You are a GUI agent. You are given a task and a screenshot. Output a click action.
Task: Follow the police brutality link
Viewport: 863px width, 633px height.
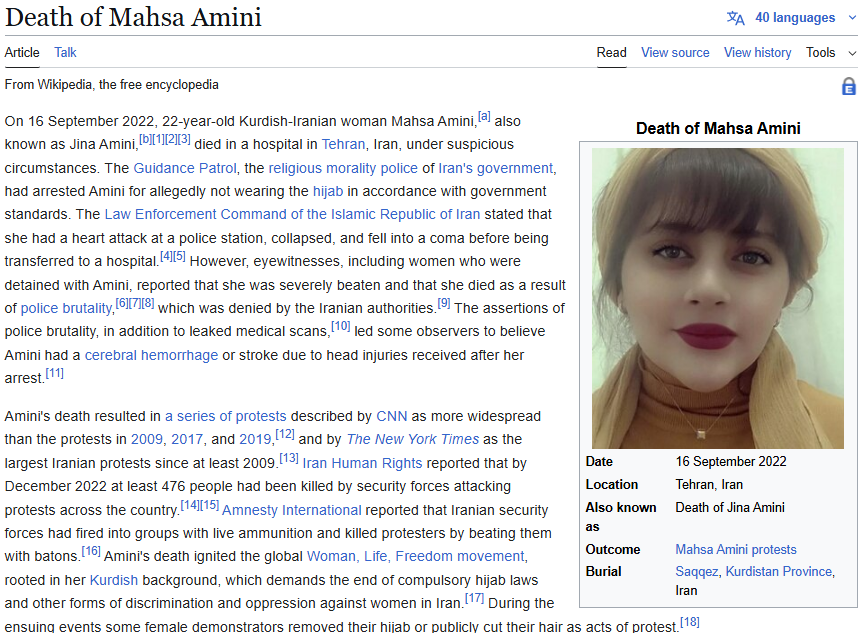[x=66, y=308]
